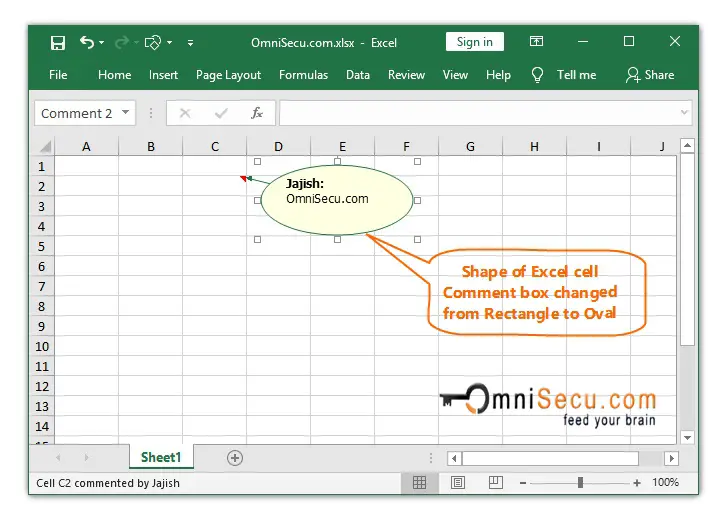
Task: Click the Save icon in quick access toolbar
Action: 58,43
